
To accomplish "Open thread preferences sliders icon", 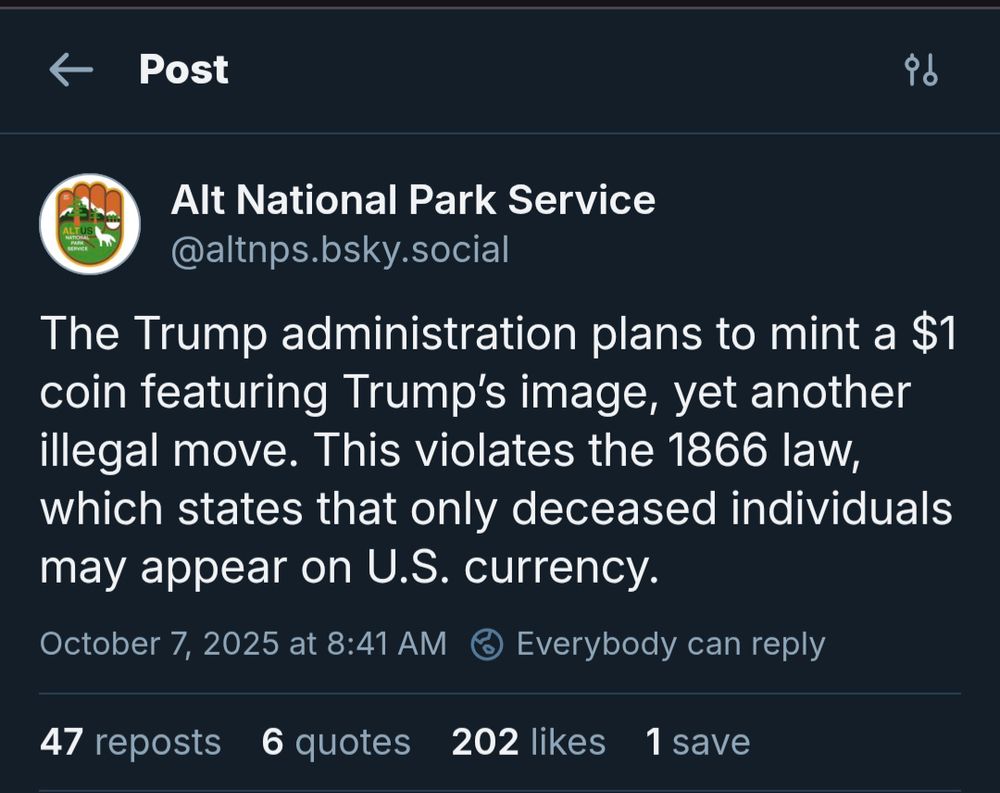I will [x=920, y=70].
